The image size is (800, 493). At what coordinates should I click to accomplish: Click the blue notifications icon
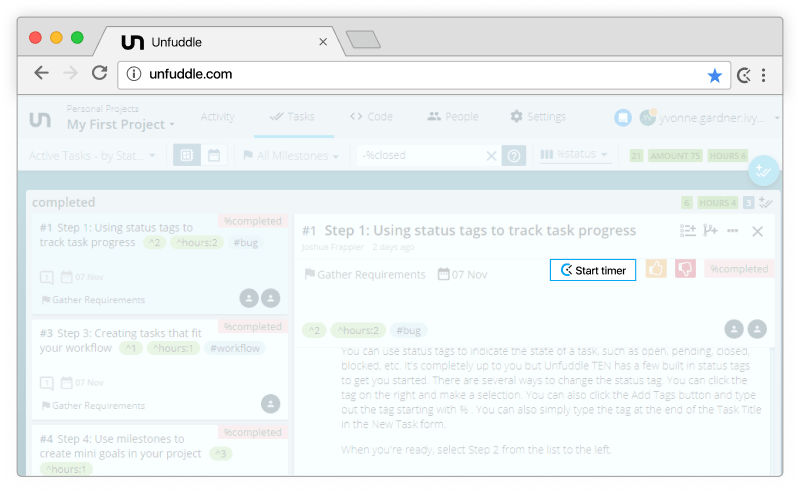pyautogui.click(x=622, y=118)
